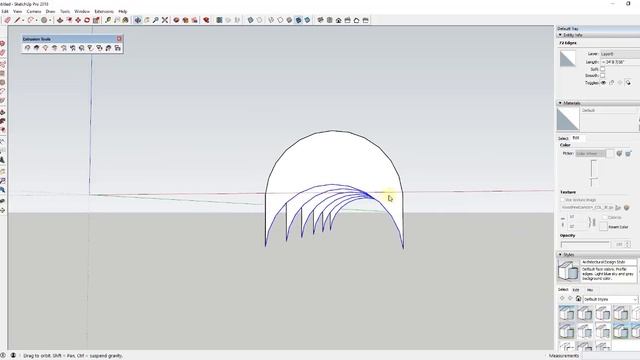Click the Zoom Extents tool

tap(165, 20)
